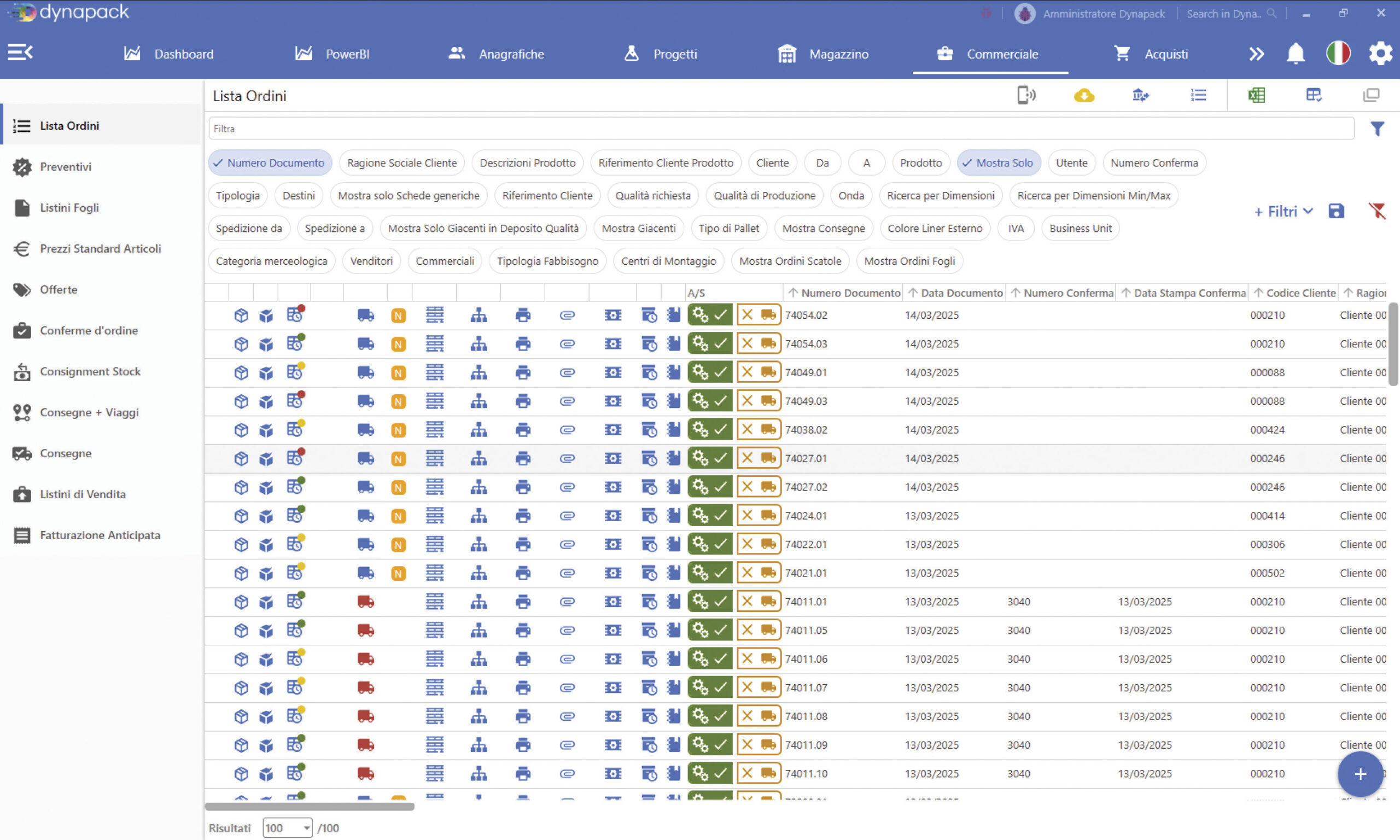Open the mobile device sync icon
The width and height of the screenshot is (1400, 840).
click(x=1026, y=95)
